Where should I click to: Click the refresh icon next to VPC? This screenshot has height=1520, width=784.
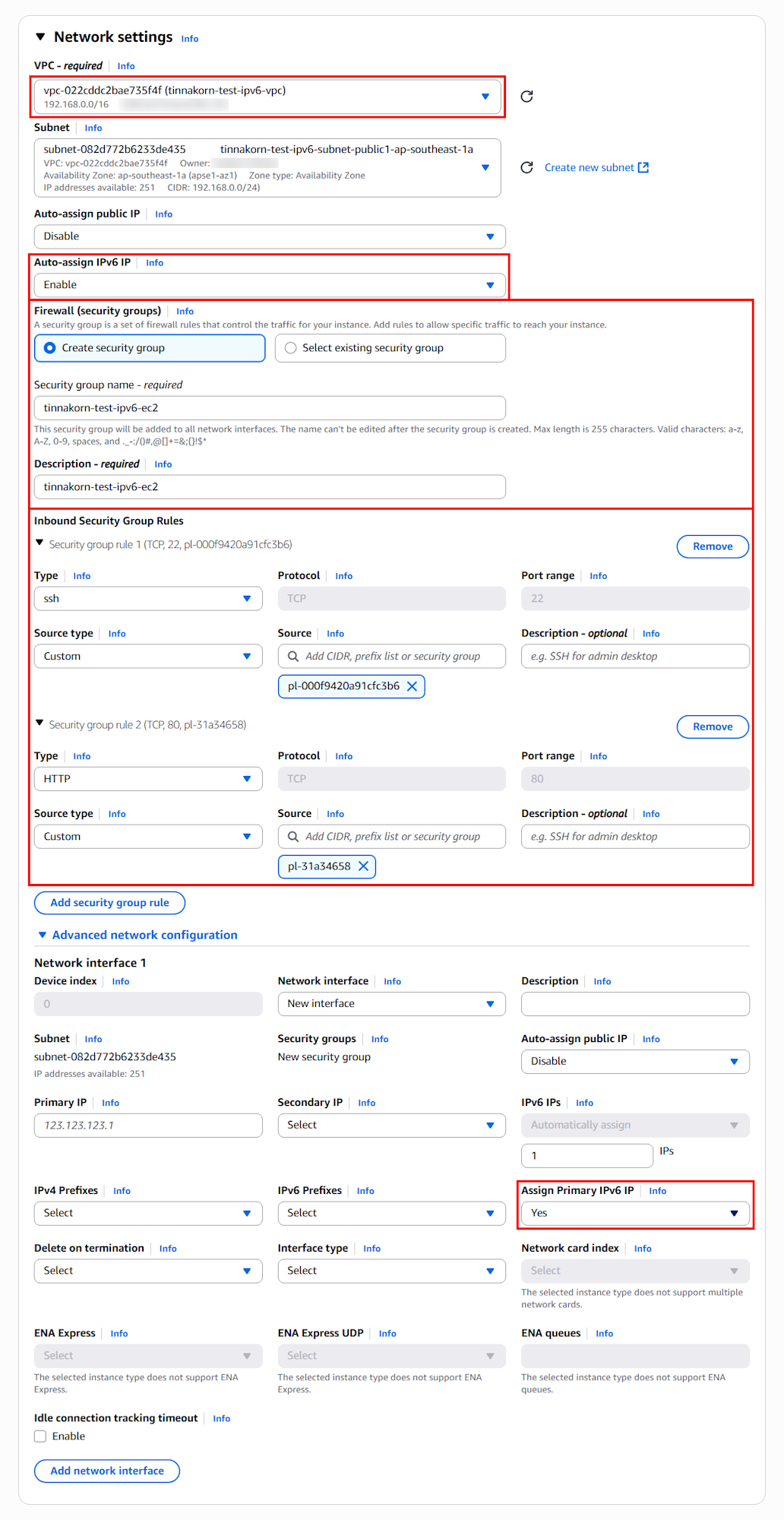tap(526, 97)
